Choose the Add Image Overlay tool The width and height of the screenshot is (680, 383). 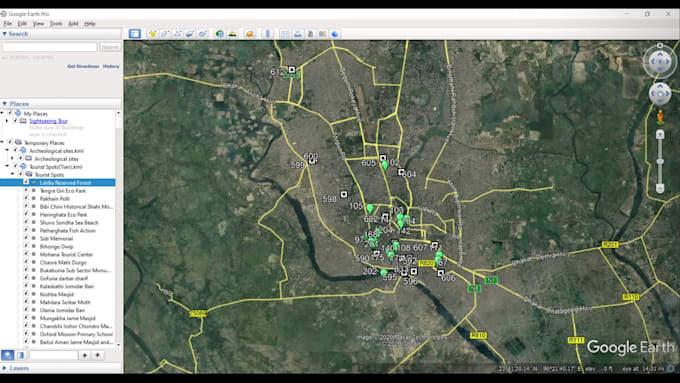pyautogui.click(x=190, y=33)
